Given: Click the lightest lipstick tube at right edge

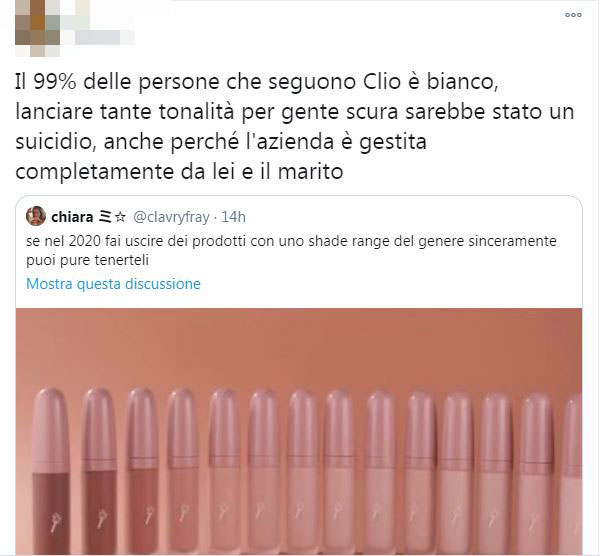Looking at the screenshot, I should 572,474.
